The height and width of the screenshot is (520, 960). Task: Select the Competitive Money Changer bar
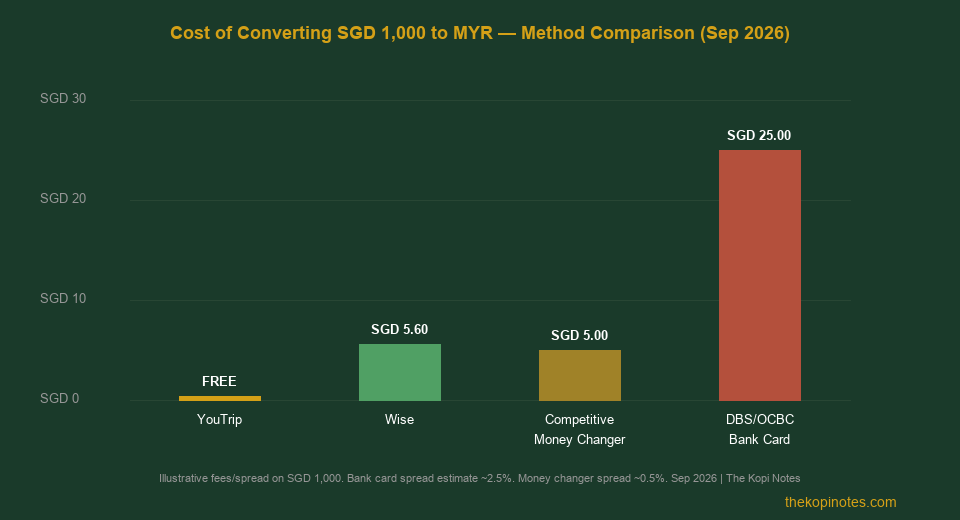(580, 375)
